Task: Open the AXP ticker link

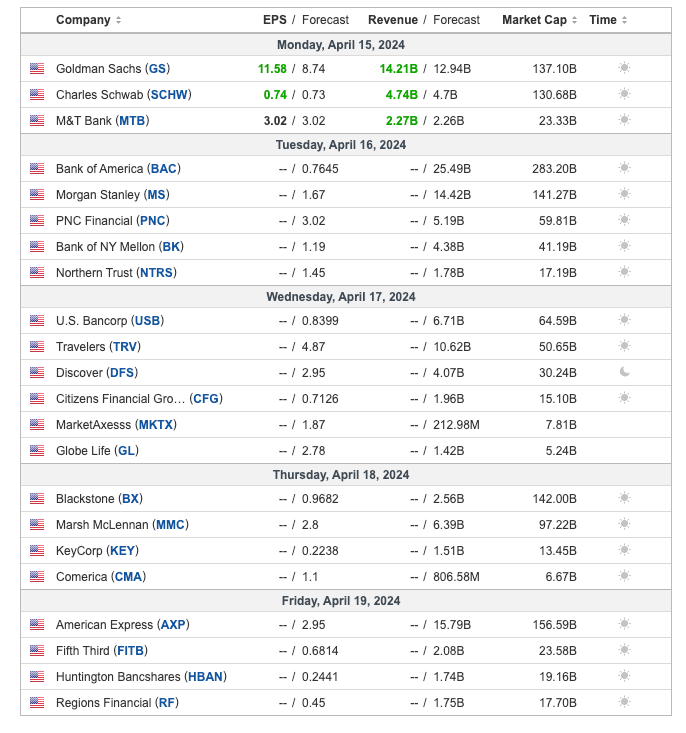Action: pos(173,625)
